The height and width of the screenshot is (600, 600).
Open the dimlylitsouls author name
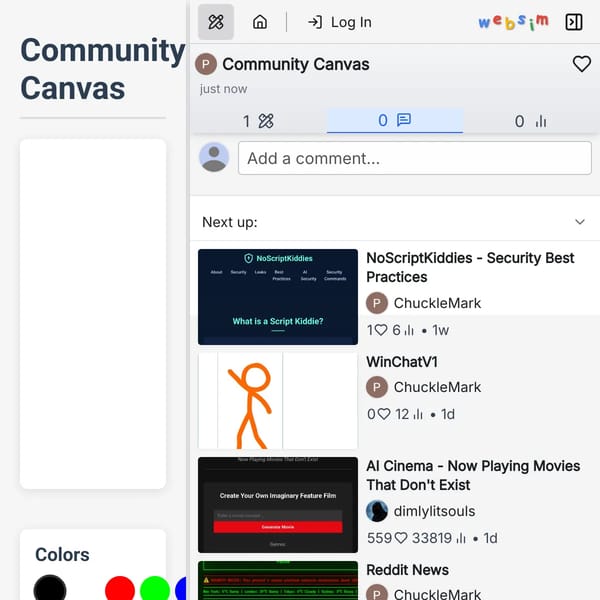[x=434, y=511]
